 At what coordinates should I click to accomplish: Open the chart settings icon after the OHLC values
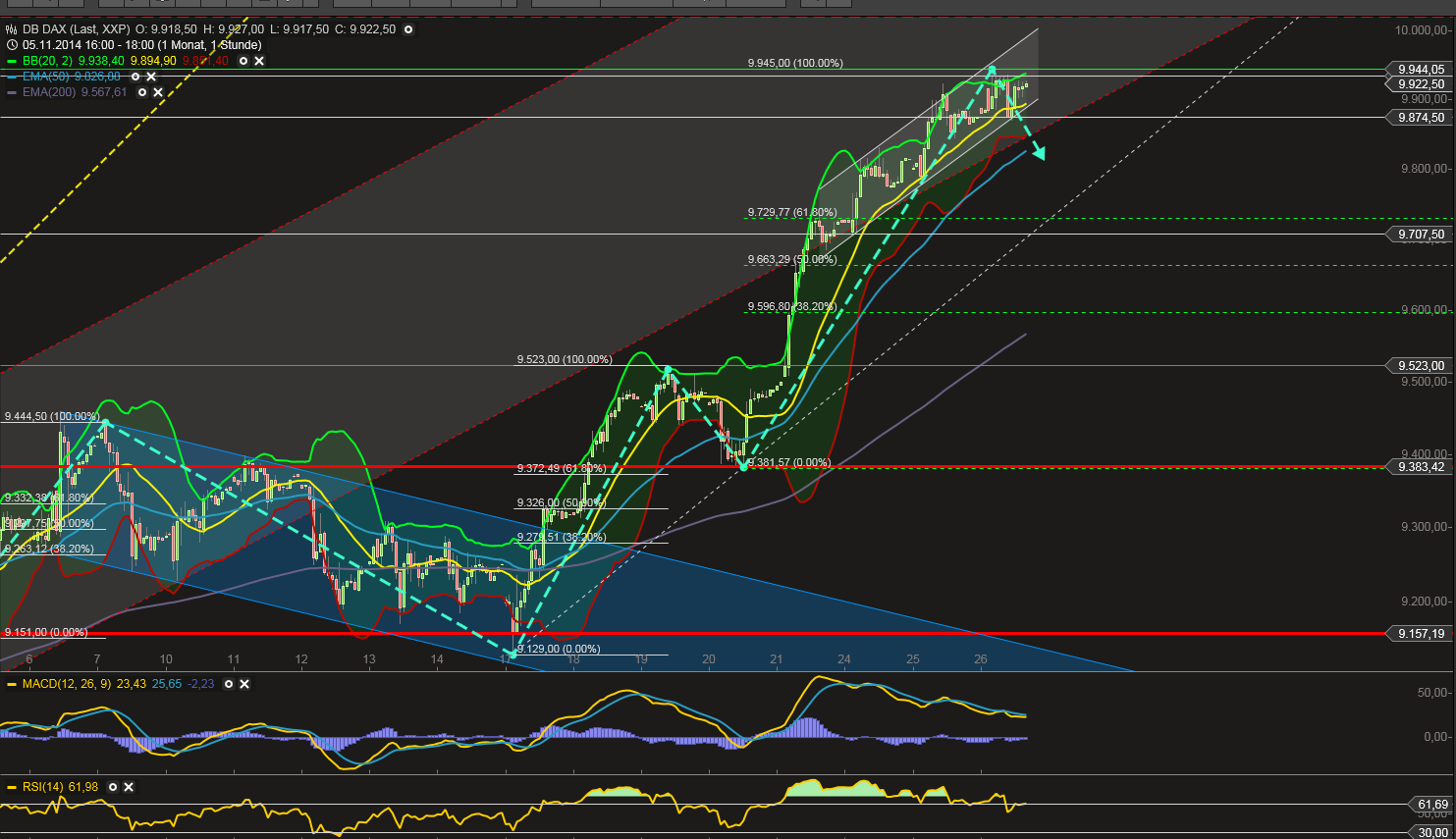click(408, 28)
